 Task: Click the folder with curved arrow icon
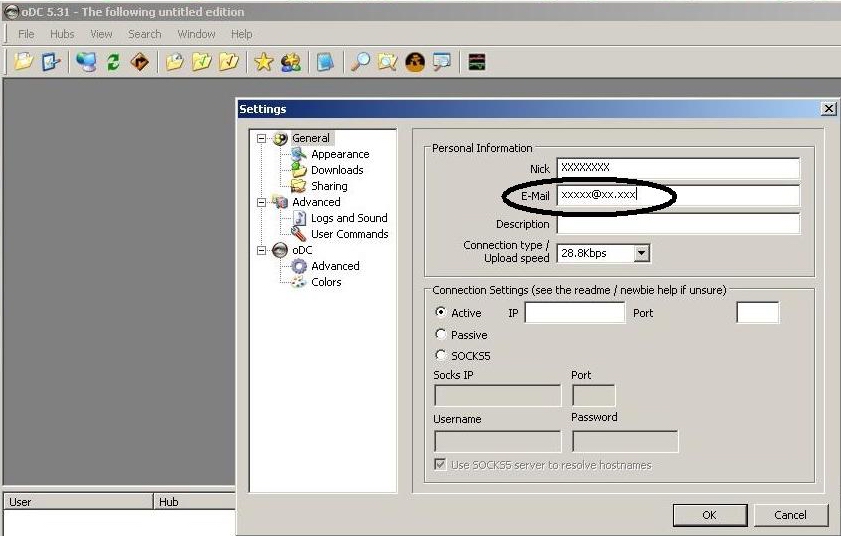(x=175, y=62)
